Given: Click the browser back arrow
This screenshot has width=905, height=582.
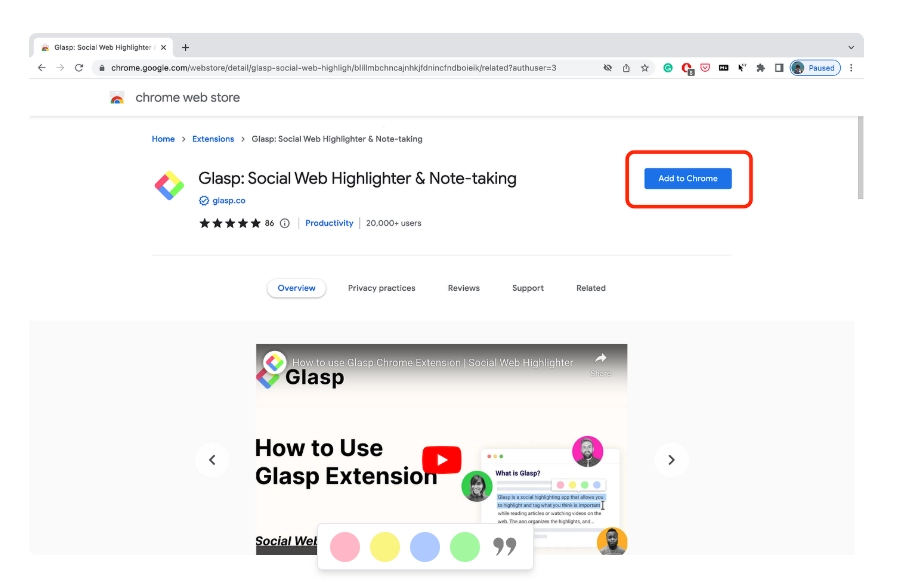Looking at the screenshot, I should click(x=42, y=68).
